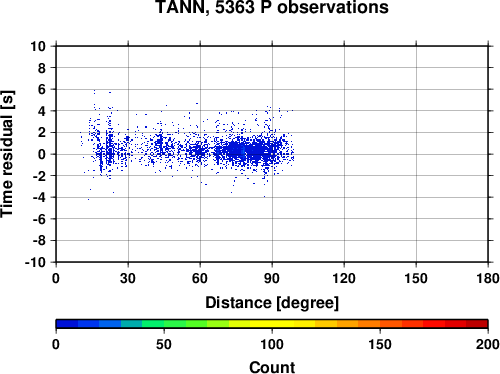
Task: Click y-axis tick label '8'
Action: [x=42, y=68]
